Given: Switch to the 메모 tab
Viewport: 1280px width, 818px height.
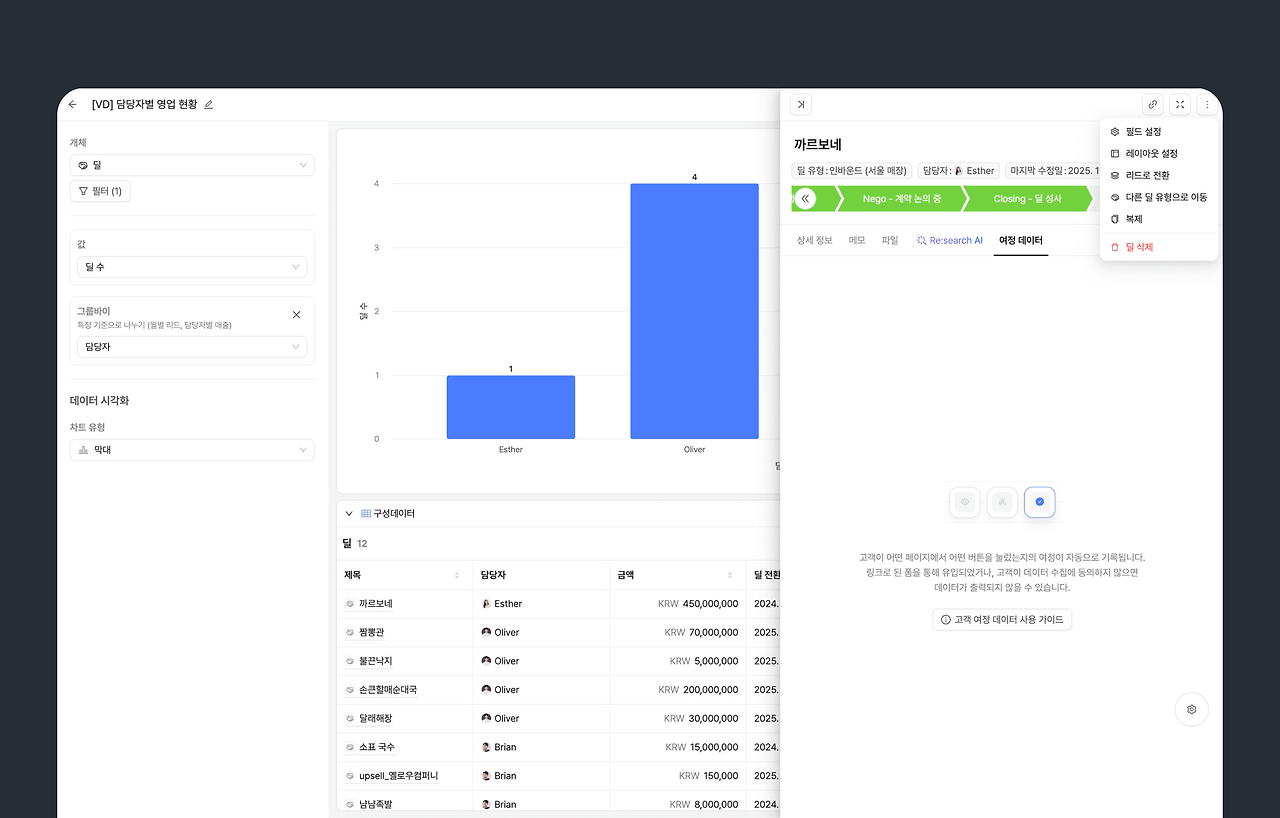Looking at the screenshot, I should pos(857,240).
